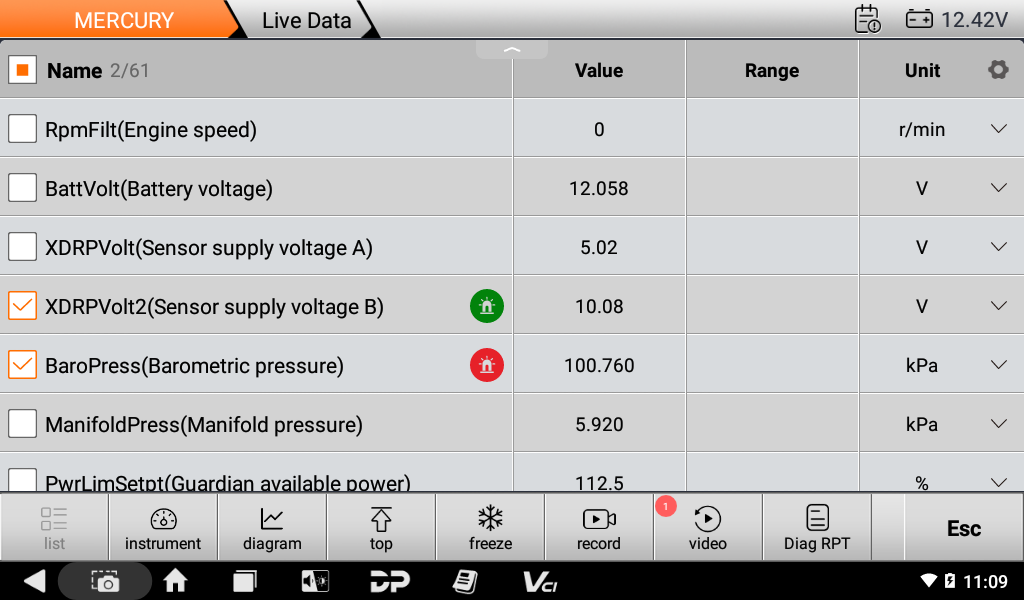This screenshot has width=1024, height=600.
Task: Collapse the header with the up chevron
Action: (x=512, y=49)
